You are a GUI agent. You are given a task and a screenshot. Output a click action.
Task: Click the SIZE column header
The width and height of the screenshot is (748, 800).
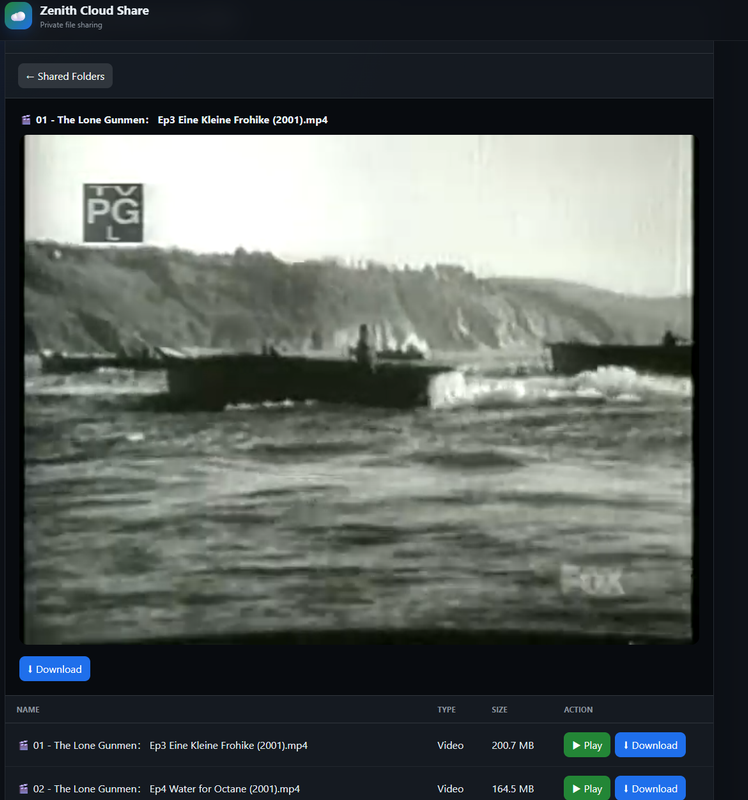[x=500, y=710]
